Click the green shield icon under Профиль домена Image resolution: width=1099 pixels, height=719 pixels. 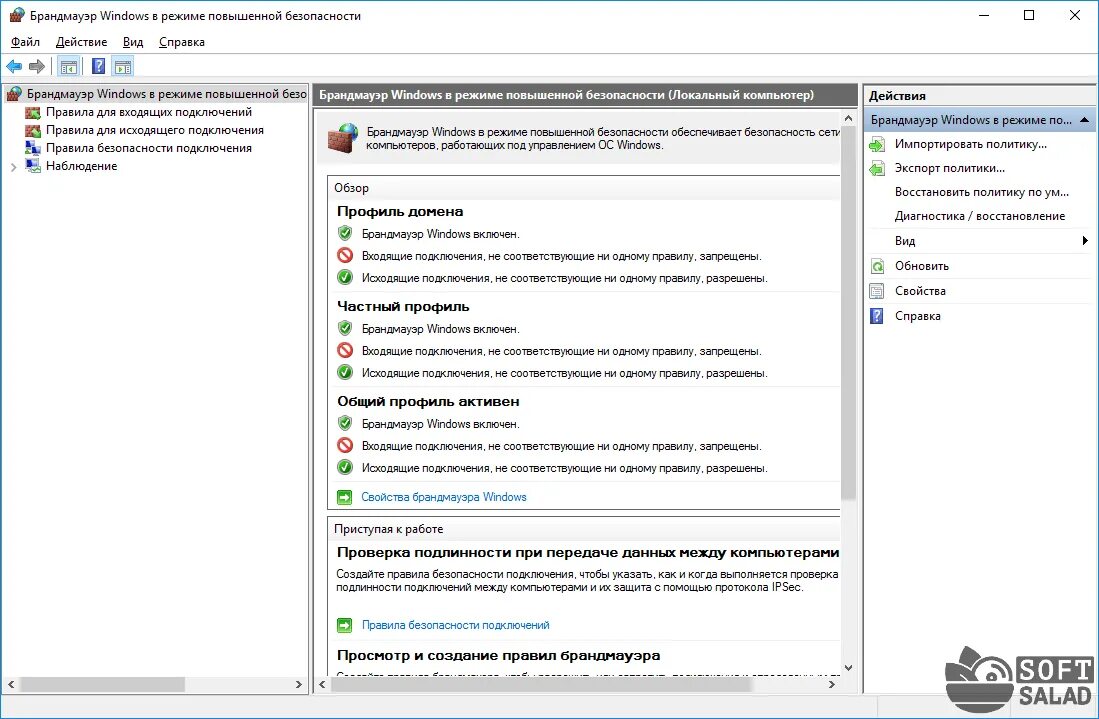pos(345,233)
